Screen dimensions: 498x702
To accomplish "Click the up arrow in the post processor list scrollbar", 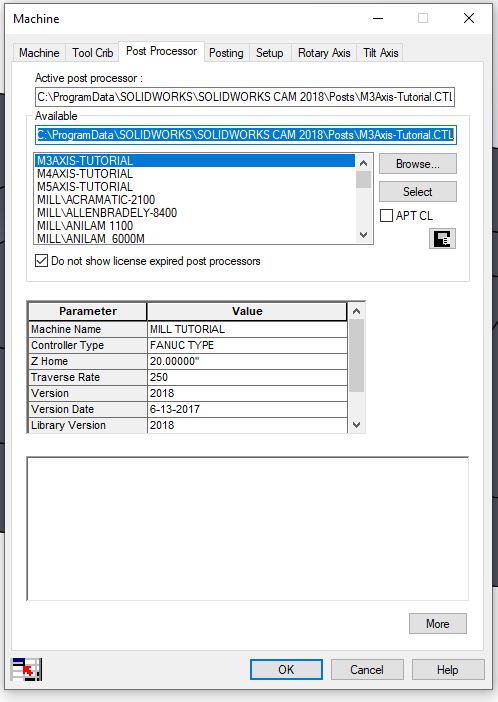I will coord(364,163).
